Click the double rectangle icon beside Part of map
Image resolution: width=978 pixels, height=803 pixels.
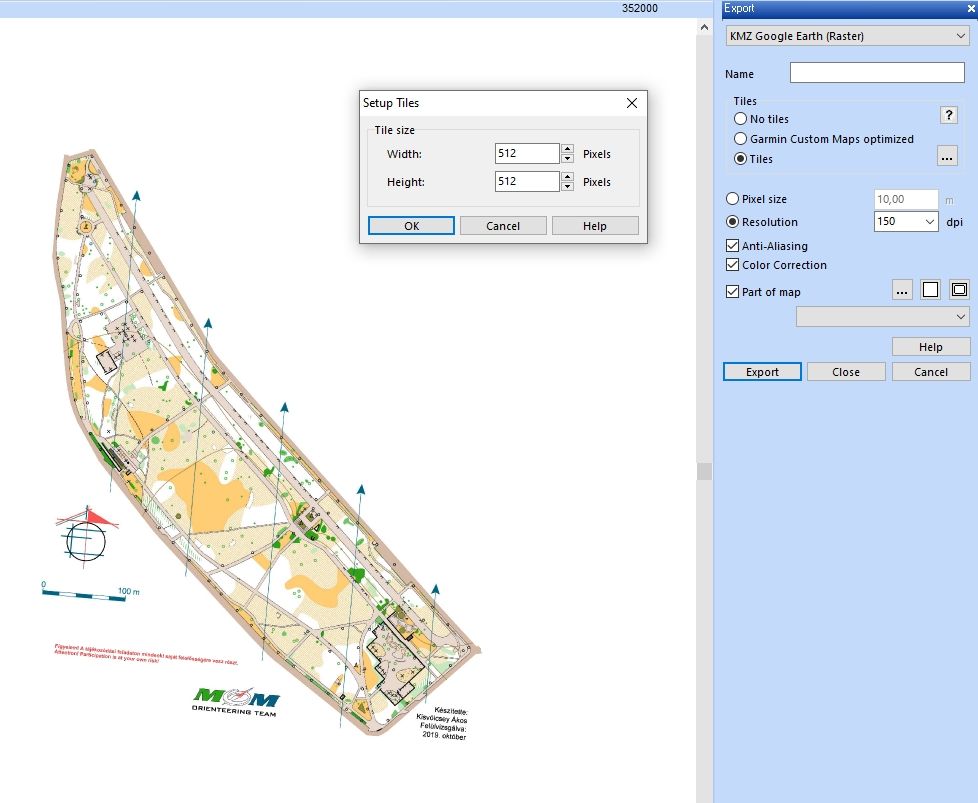click(959, 290)
